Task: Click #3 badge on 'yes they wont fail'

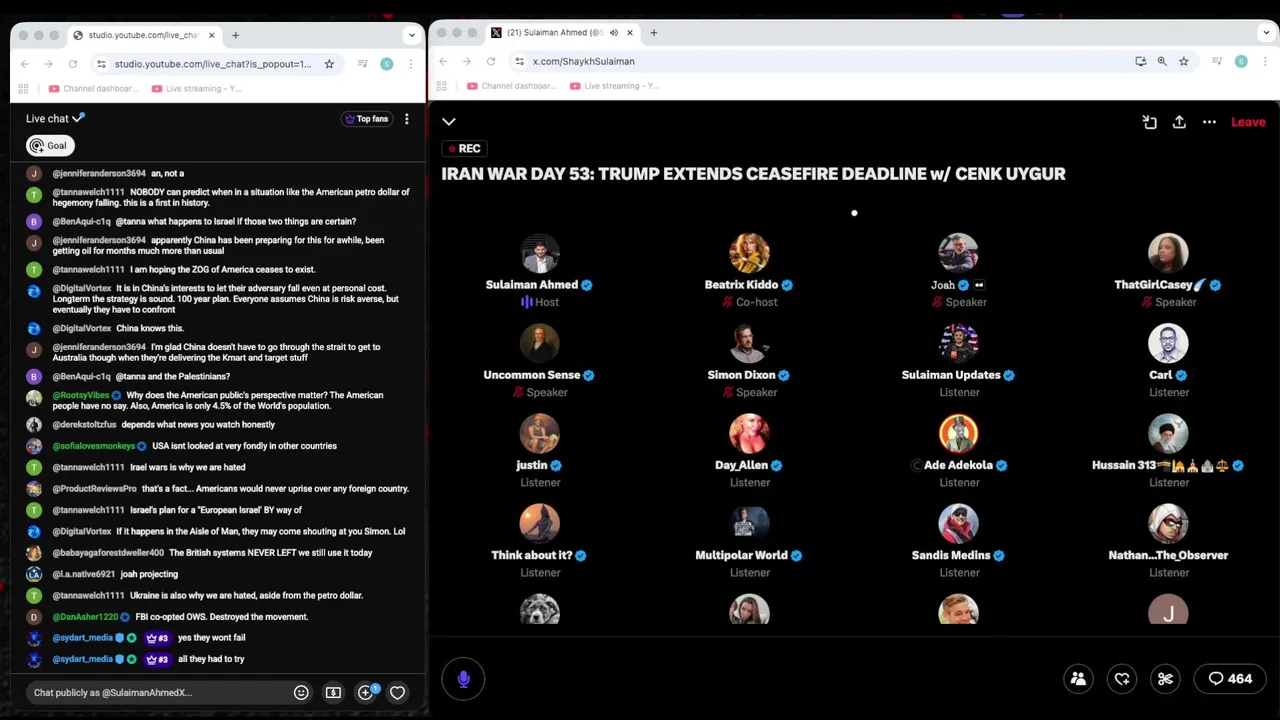Action: coord(157,638)
